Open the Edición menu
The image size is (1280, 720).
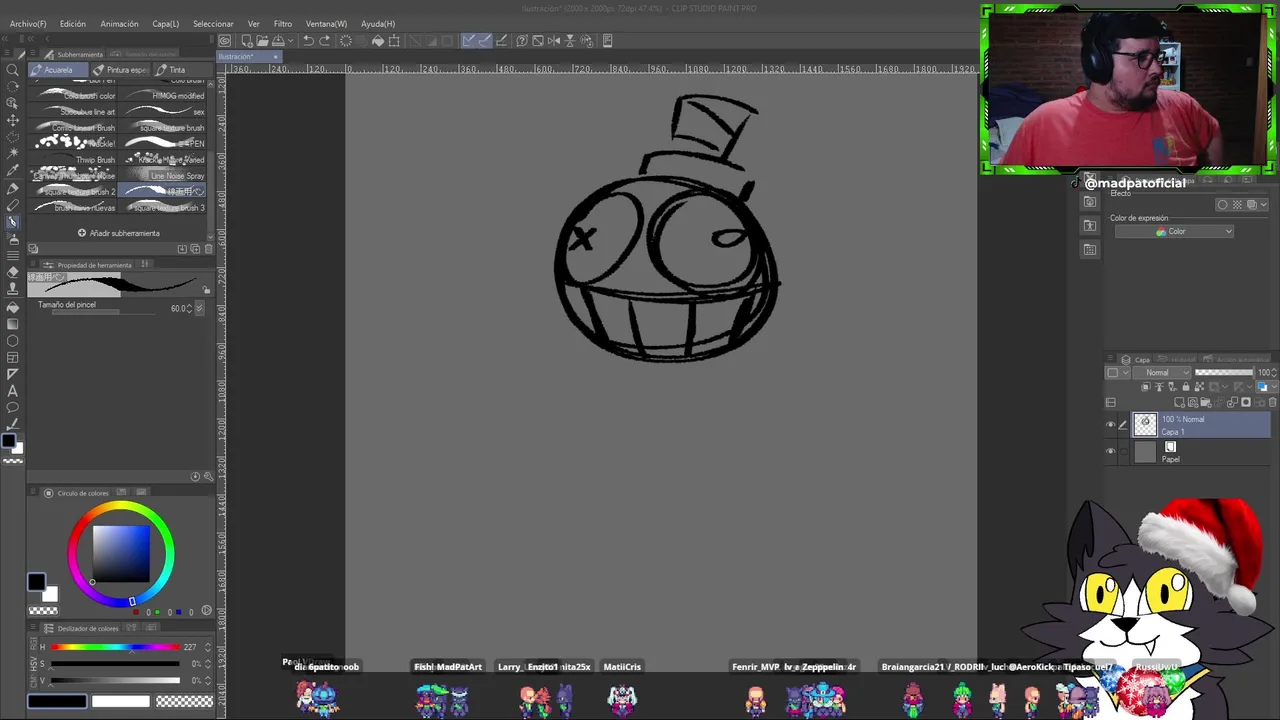click(x=73, y=24)
